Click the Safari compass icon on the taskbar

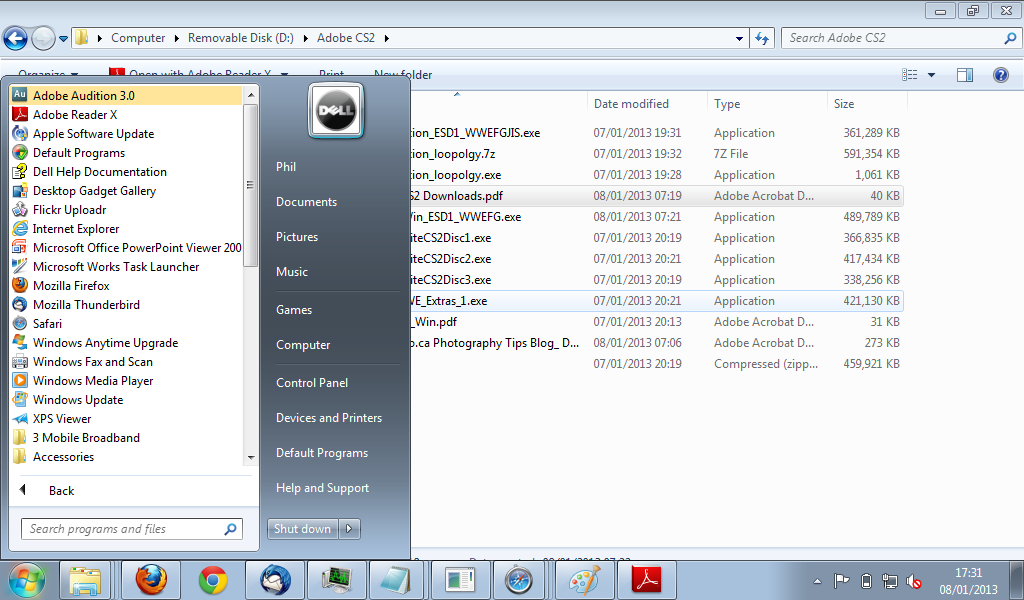(x=518, y=580)
